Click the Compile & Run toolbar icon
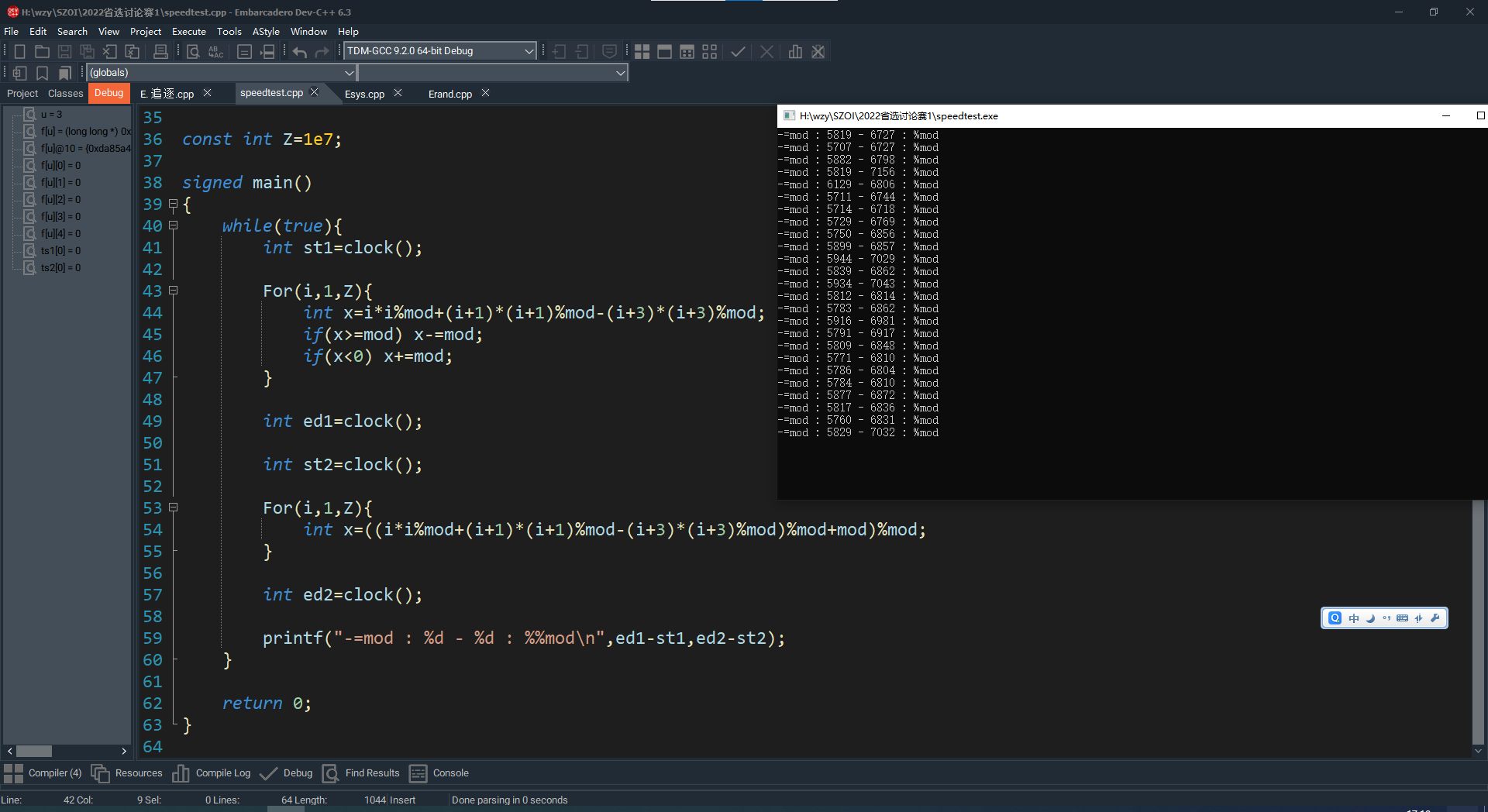 (x=687, y=51)
